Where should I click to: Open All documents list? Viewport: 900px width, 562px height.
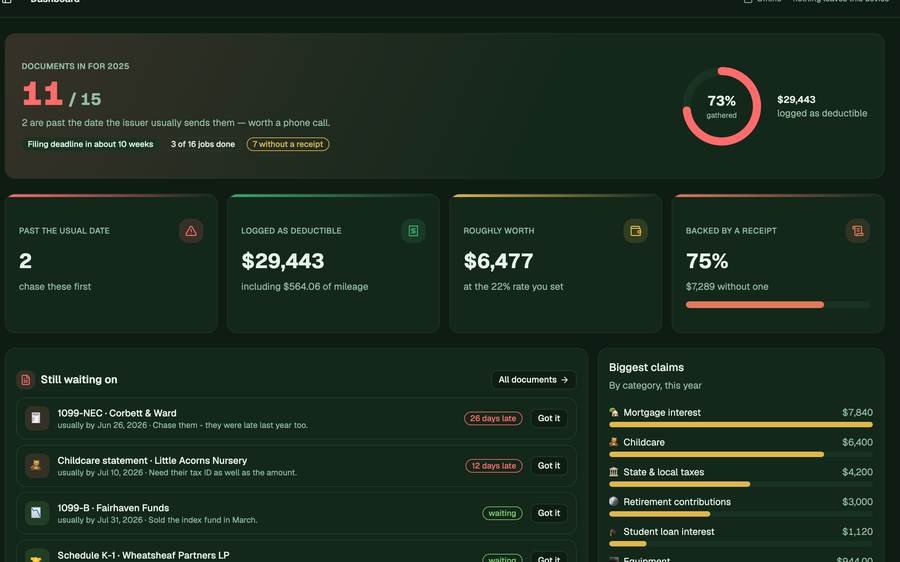coord(533,379)
